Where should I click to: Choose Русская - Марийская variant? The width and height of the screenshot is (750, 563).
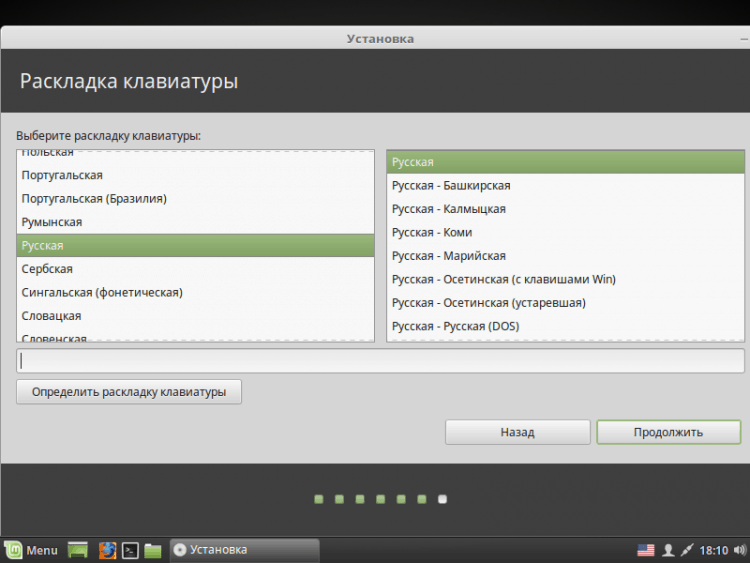(565, 256)
